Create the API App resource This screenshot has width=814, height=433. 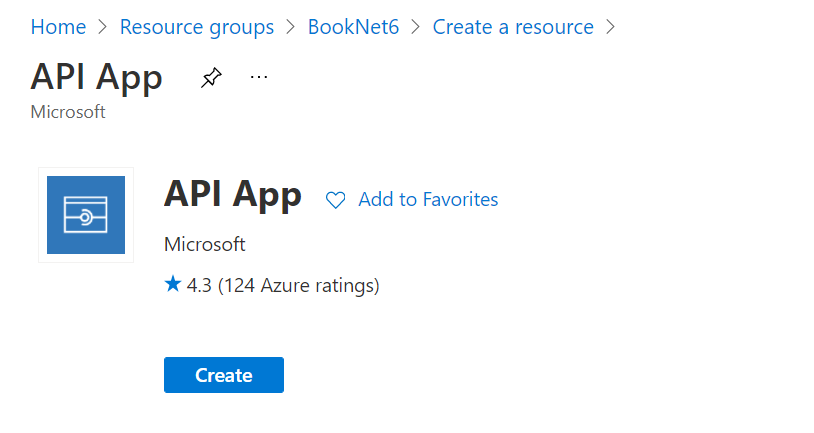pyautogui.click(x=224, y=375)
